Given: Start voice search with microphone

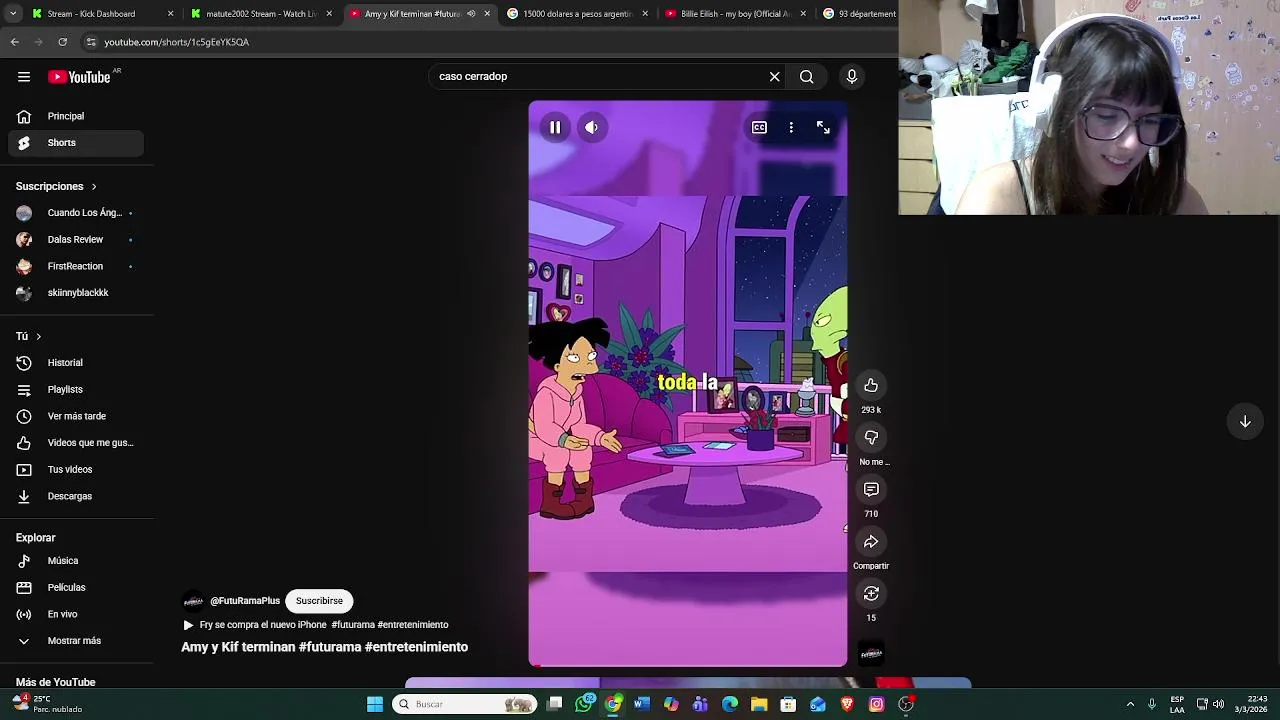Looking at the screenshot, I should click(x=852, y=77).
